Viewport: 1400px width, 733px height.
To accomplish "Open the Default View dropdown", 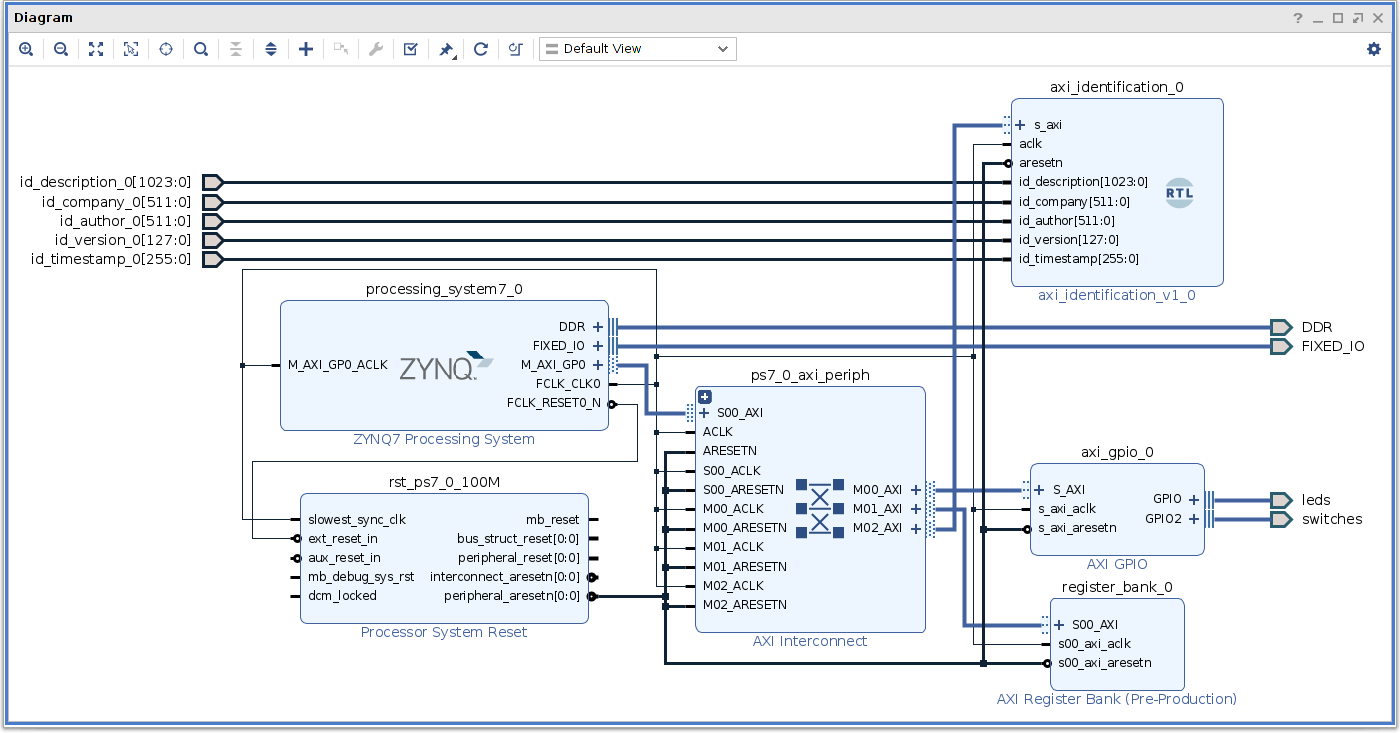I will point(637,49).
